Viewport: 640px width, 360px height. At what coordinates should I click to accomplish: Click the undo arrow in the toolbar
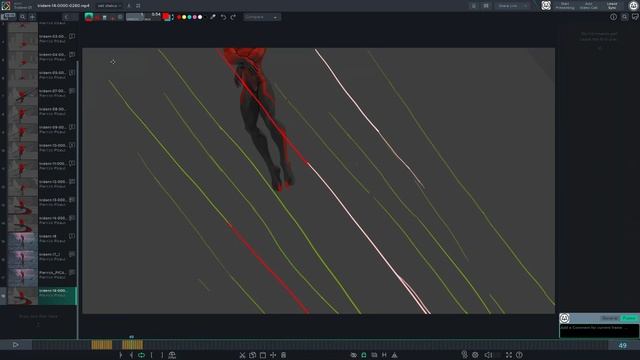pyautogui.click(x=224, y=17)
